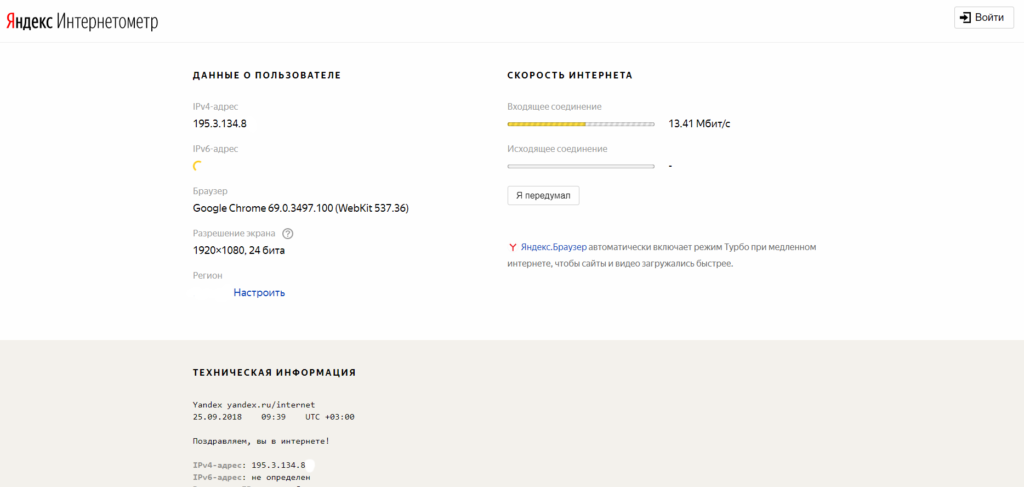Open the Настроить region link
The width and height of the screenshot is (1024, 487).
[259, 293]
